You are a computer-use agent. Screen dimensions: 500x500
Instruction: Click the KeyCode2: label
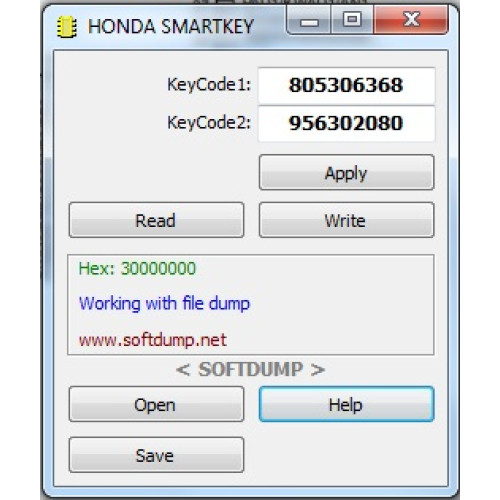[x=209, y=122]
